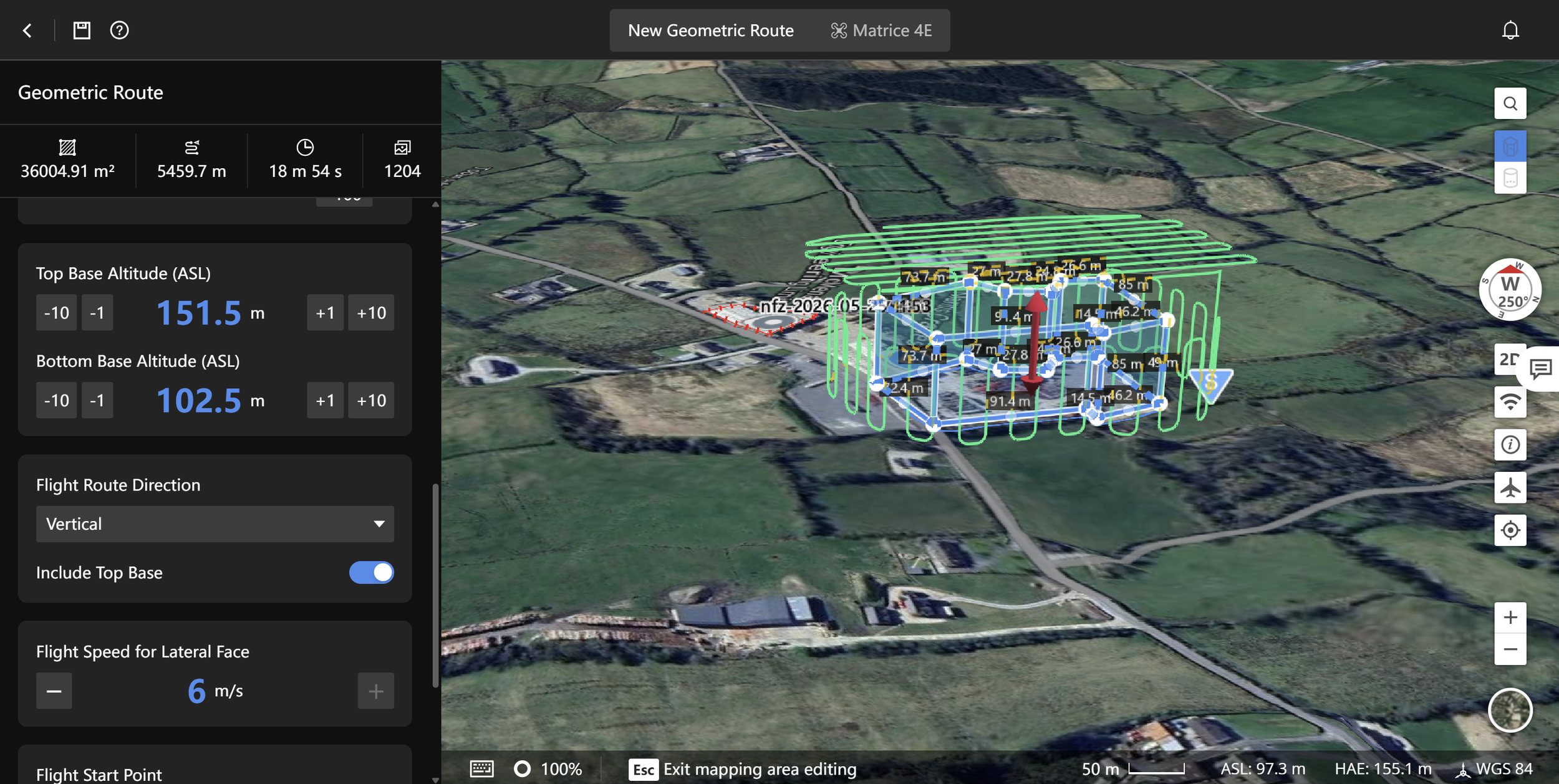Click the aircraft icon button
1559x784 pixels.
point(1510,487)
